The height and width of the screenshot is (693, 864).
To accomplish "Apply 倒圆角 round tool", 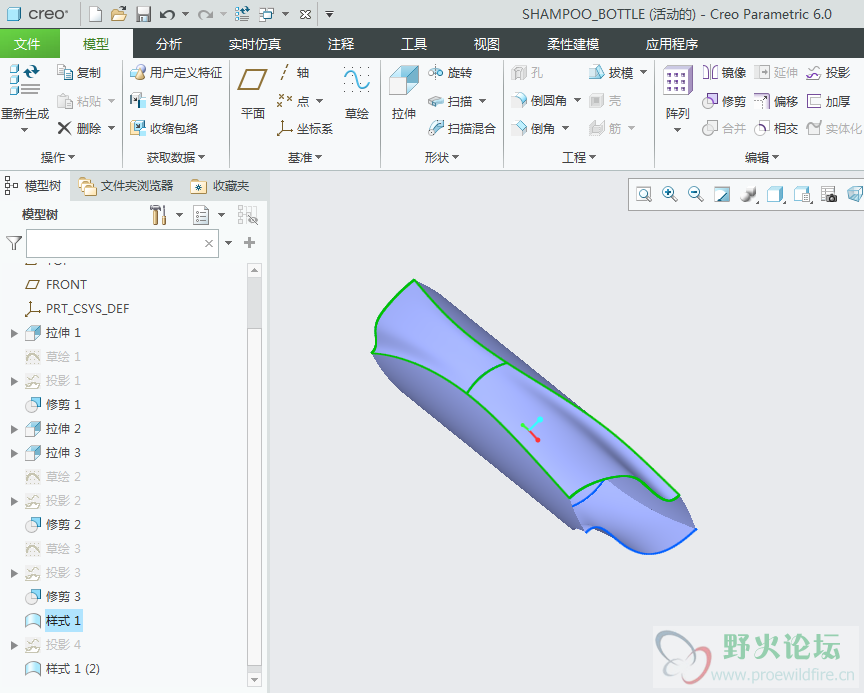I will (539, 100).
